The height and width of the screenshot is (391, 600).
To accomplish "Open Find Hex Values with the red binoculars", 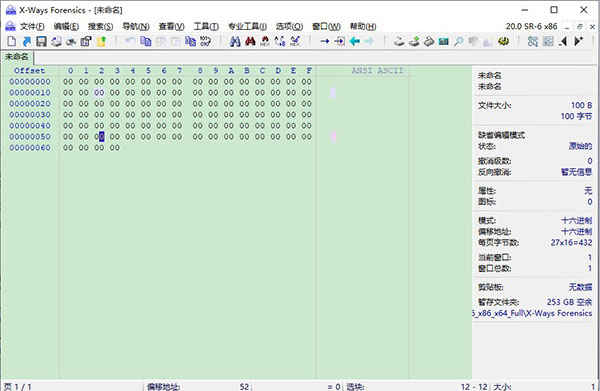I will (250, 41).
